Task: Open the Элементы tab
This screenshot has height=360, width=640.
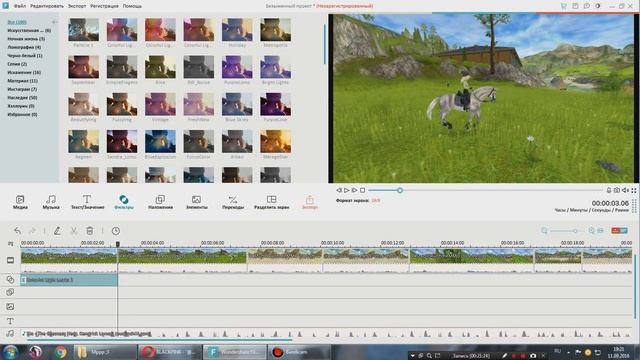Action: point(196,202)
